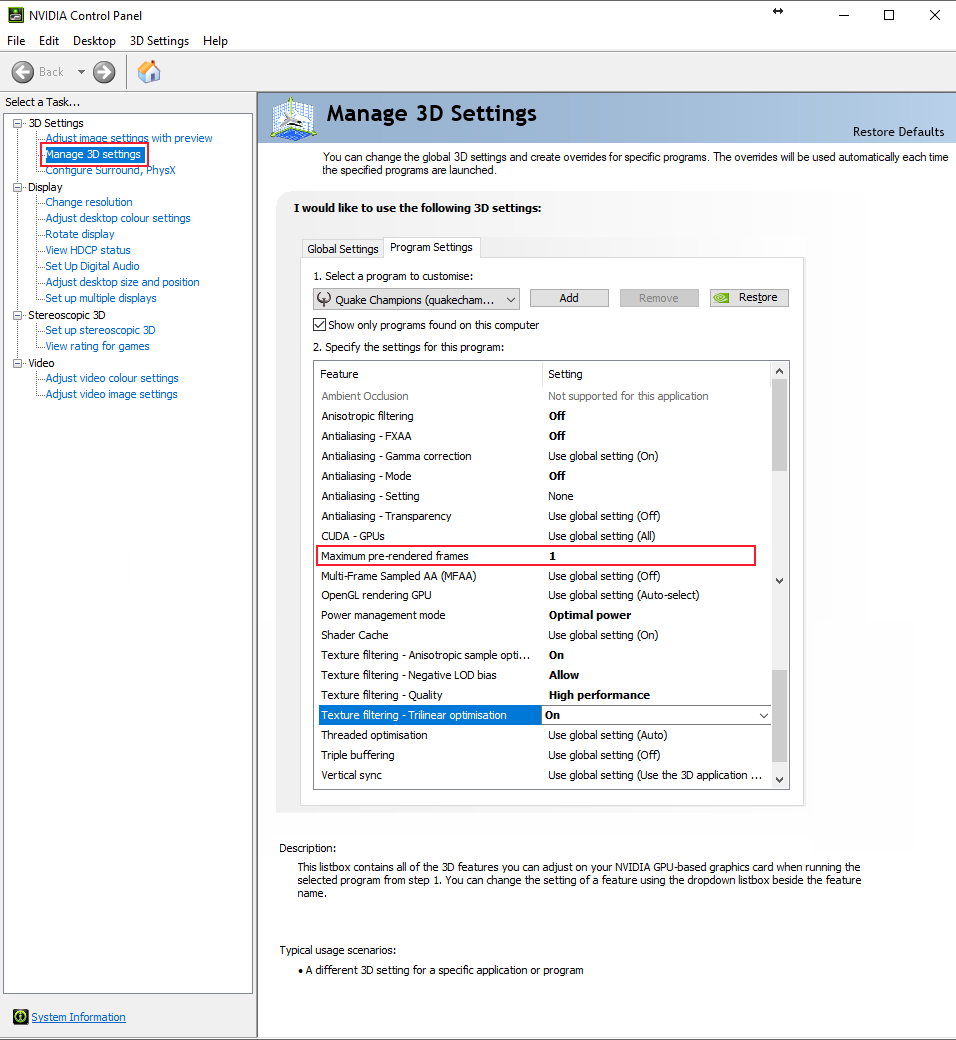Collapse the Display tree node
This screenshot has width=956, height=1040.
tap(18, 188)
